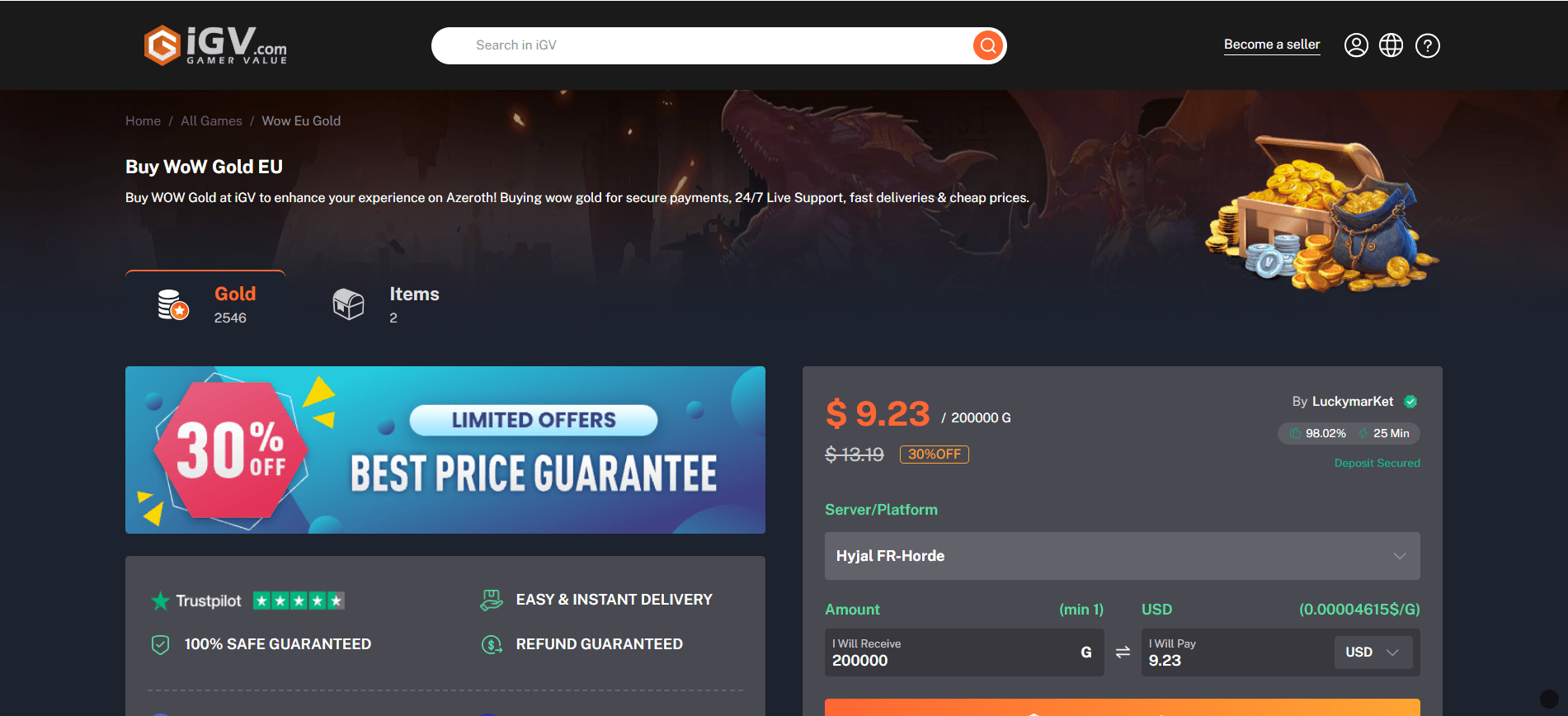This screenshot has width=1568, height=716.
Task: Open All Games breadcrumb link
Action: tap(211, 120)
